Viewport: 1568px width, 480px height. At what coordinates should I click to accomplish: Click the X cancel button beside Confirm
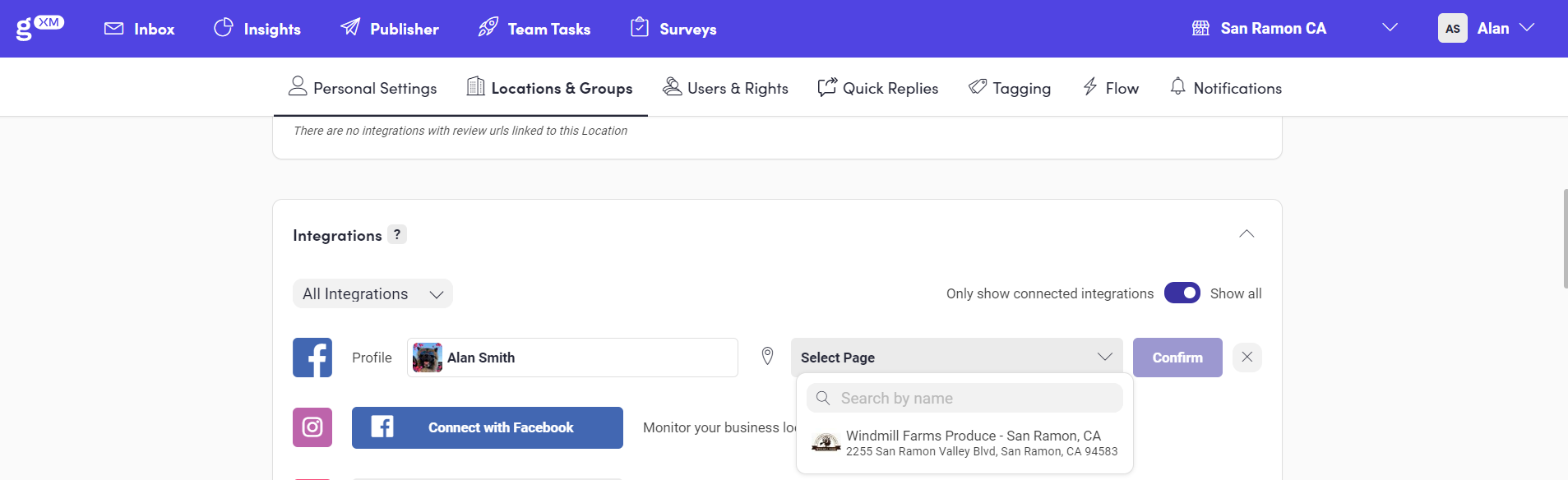pyautogui.click(x=1247, y=357)
